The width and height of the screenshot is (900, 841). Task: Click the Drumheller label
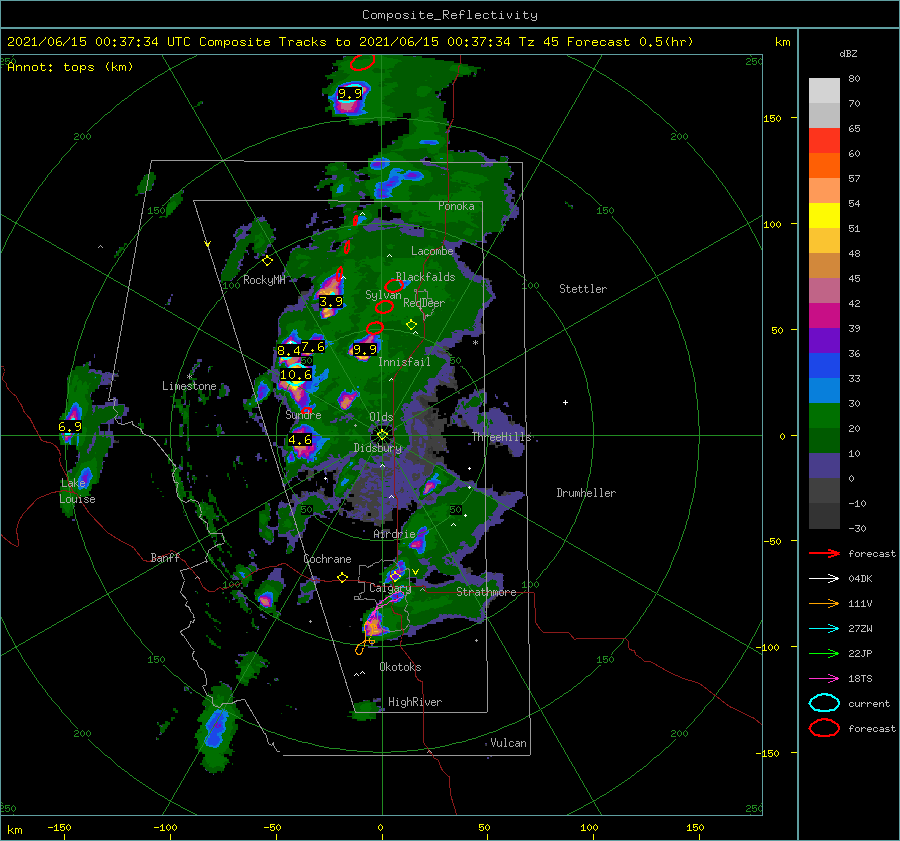586,493
